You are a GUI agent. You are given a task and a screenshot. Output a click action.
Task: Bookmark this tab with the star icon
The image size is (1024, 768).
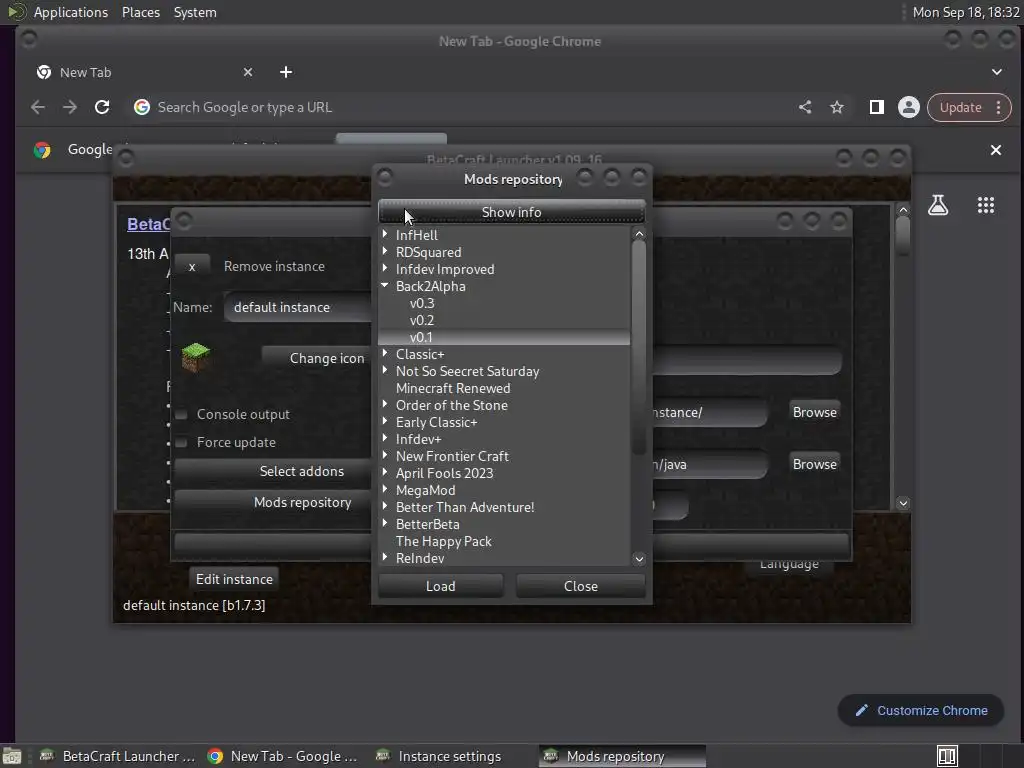(x=837, y=107)
